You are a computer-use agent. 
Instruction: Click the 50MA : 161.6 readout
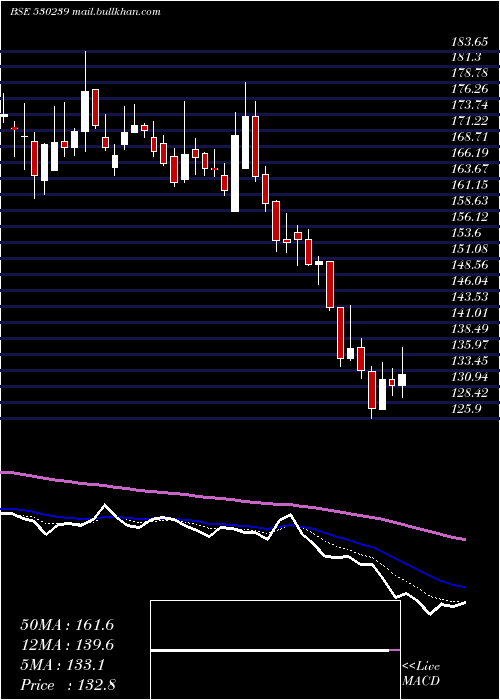[67, 625]
